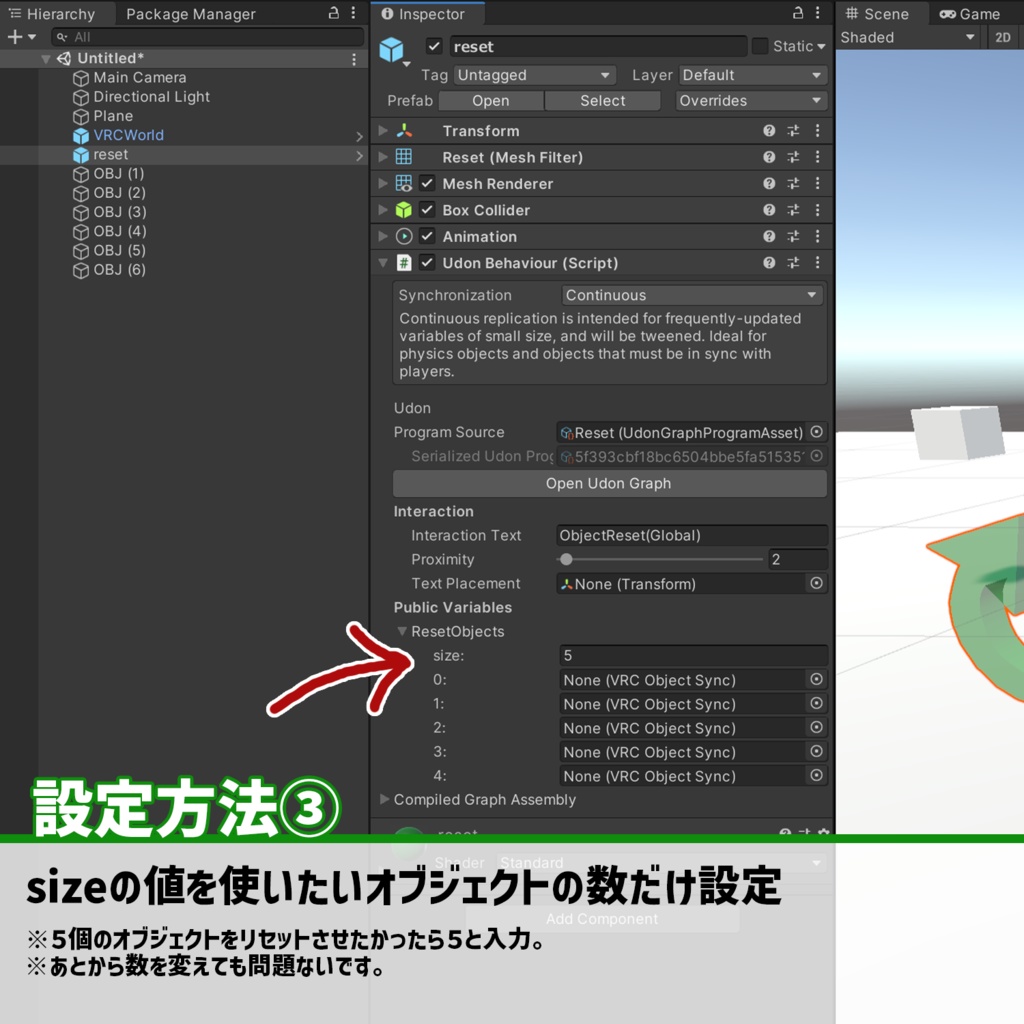The image size is (1024, 1024).
Task: Switch to the Package Manager tab
Action: pos(190,14)
